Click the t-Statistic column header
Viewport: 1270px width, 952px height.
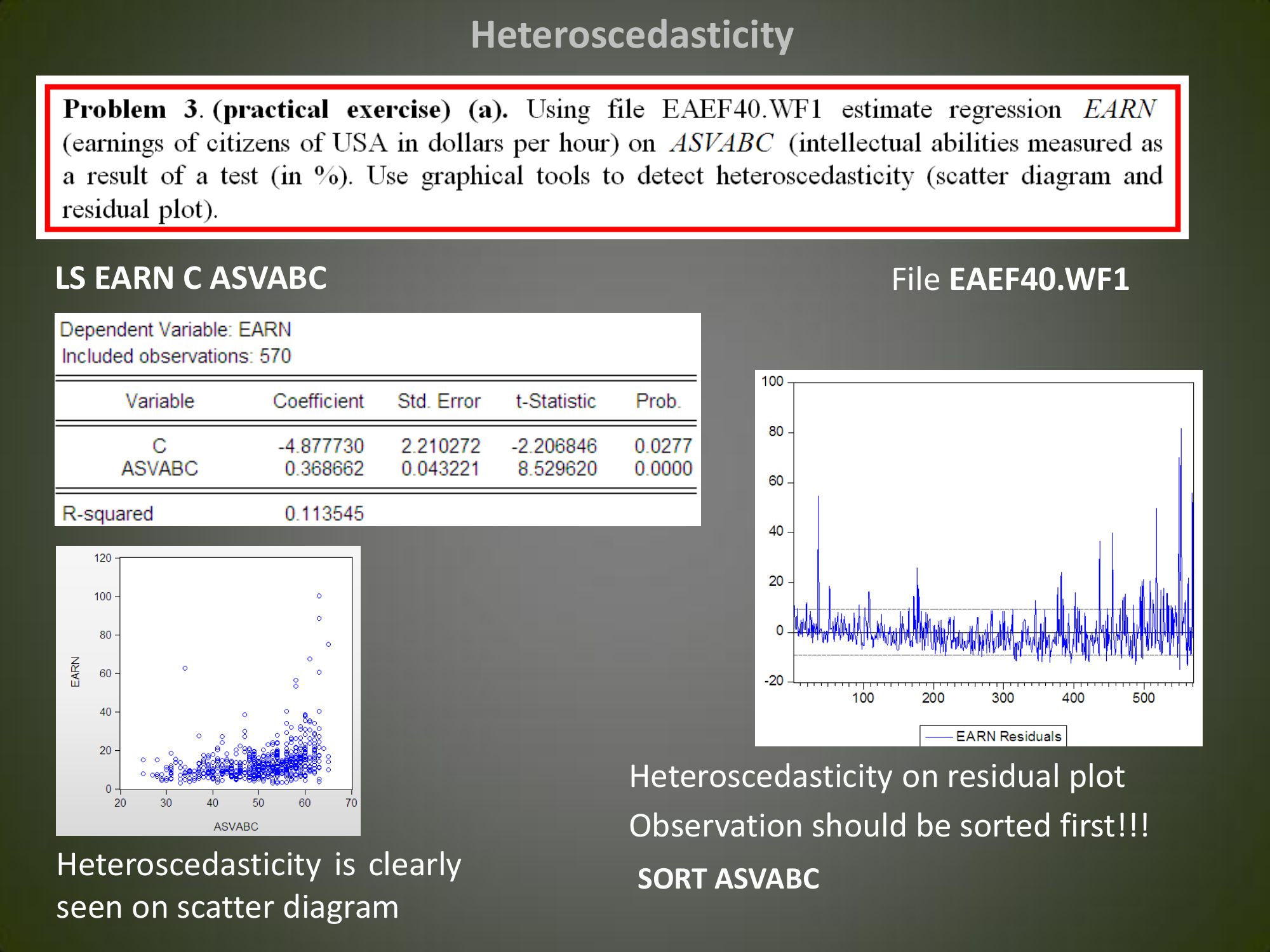pos(556,401)
